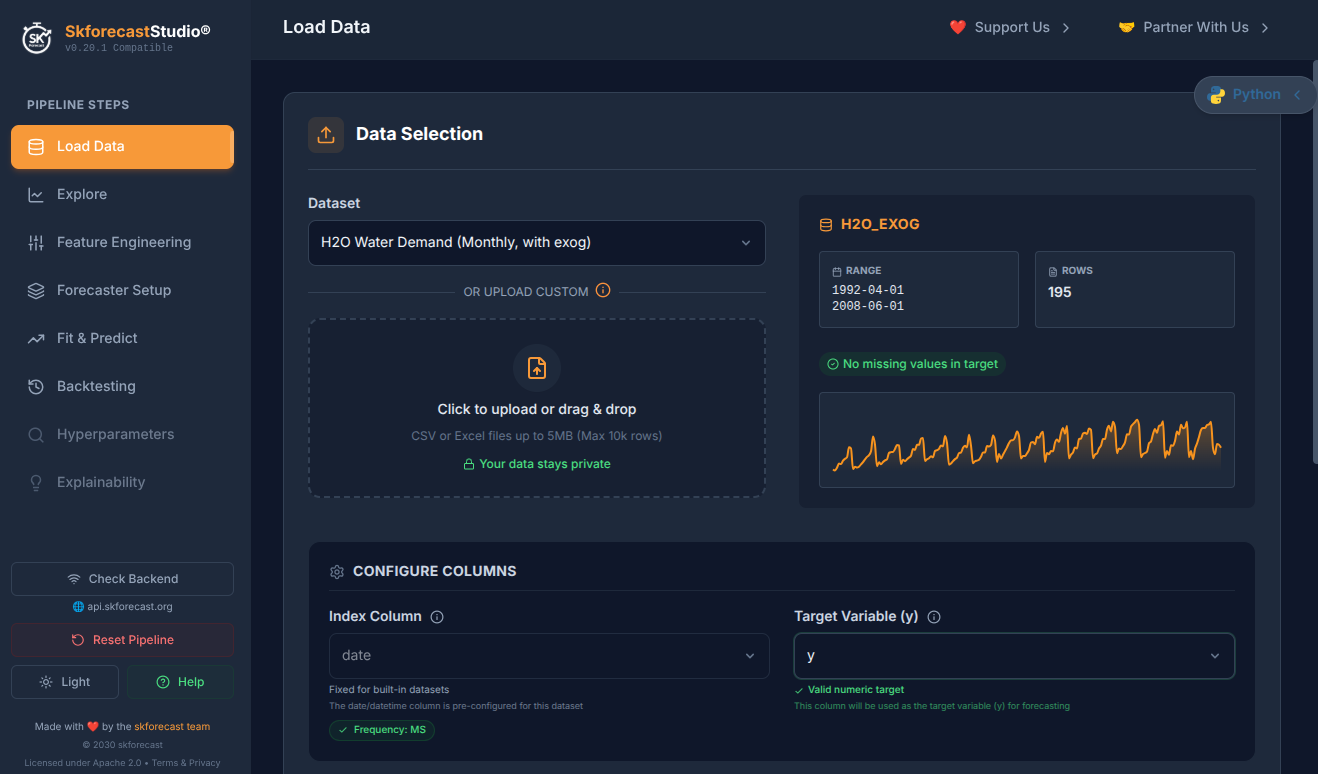
Task: Click the H2O_EXOG database icon
Action: pyautogui.click(x=826, y=225)
